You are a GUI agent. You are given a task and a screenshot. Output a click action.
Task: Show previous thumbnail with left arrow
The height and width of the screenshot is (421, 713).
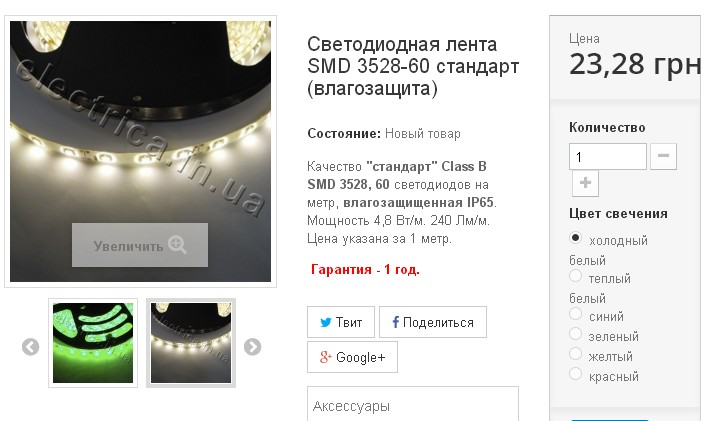[x=30, y=347]
